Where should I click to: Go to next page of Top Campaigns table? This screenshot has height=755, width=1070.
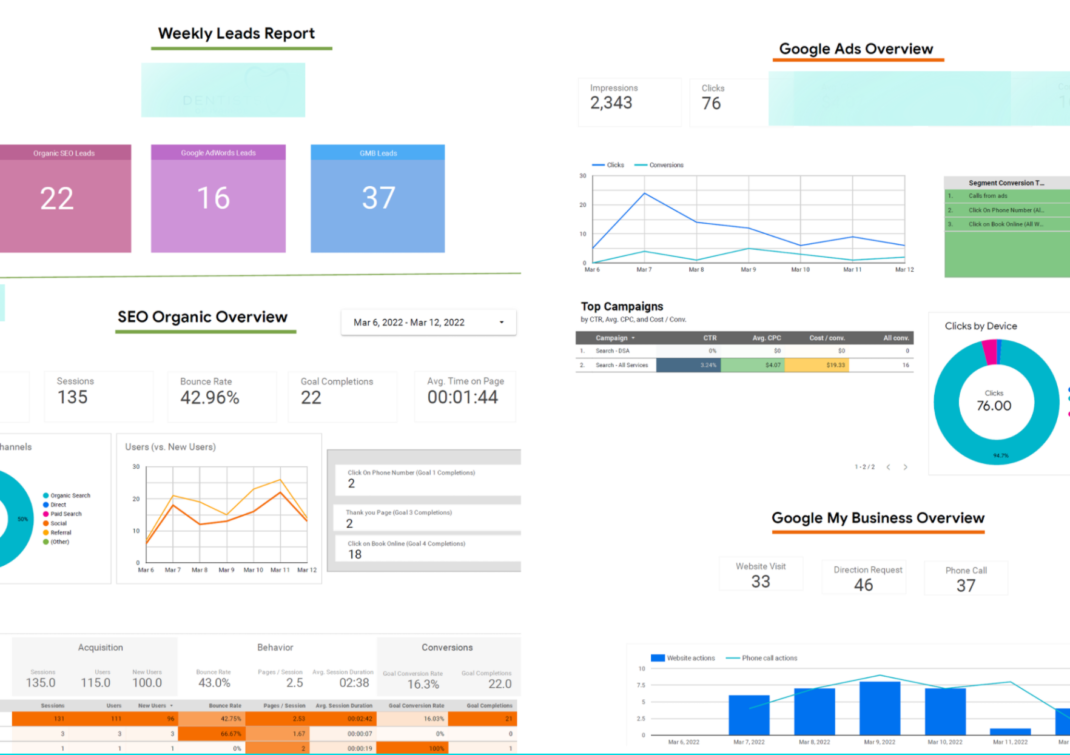[x=906, y=467]
